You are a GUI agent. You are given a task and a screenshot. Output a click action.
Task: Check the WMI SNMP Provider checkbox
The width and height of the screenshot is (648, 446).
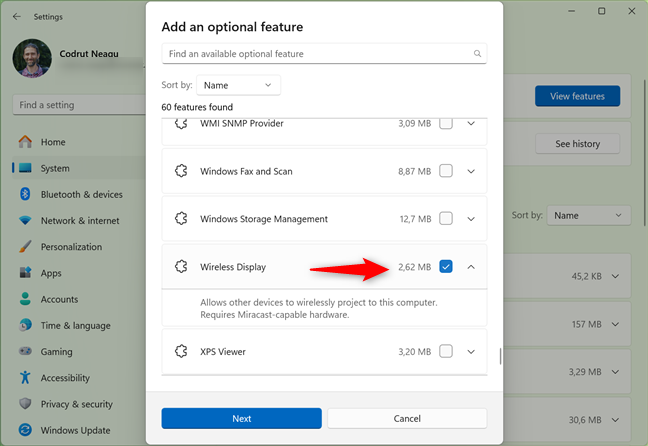tap(446, 123)
